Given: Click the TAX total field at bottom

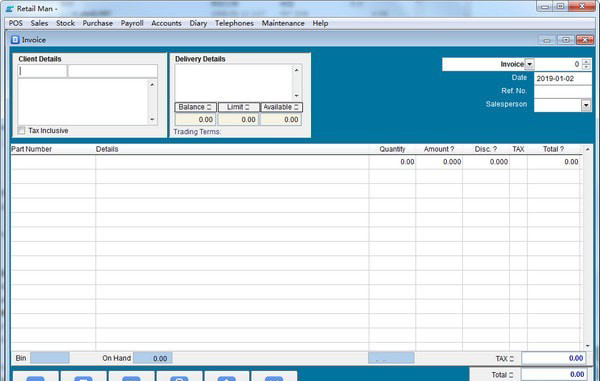Looking at the screenshot, I should (x=554, y=358).
